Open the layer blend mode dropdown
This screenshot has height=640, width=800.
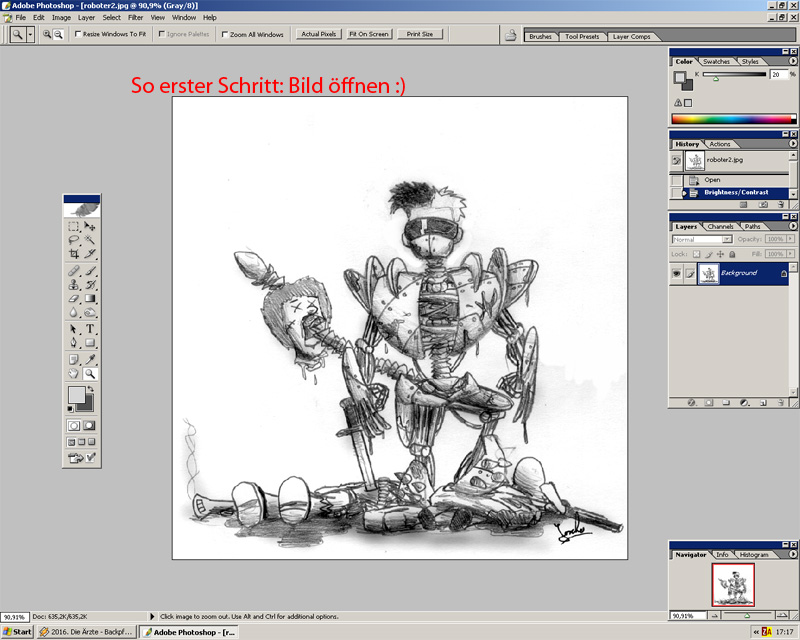click(x=701, y=240)
